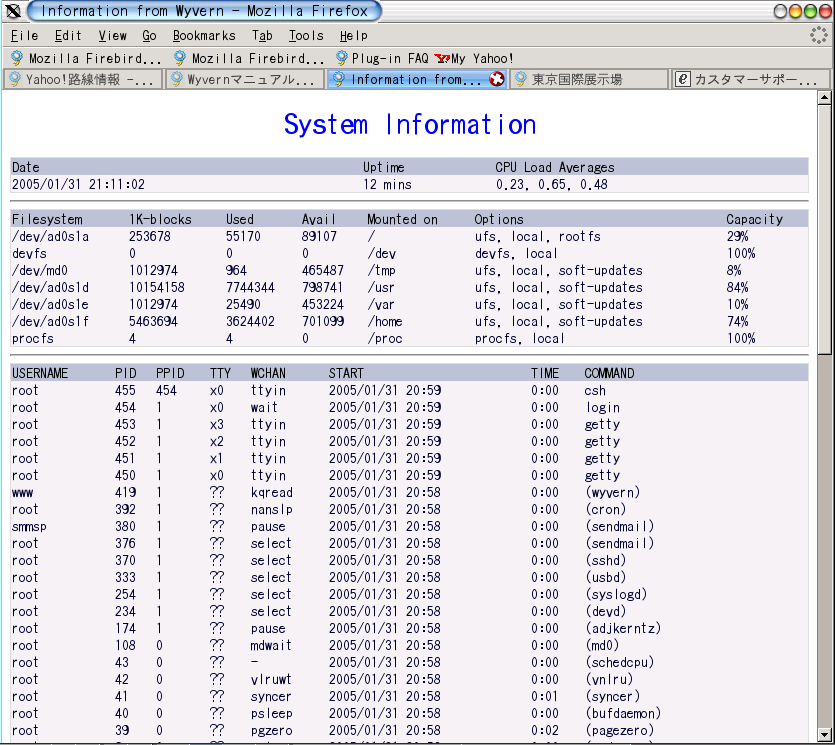Select the (adjkerntz) command entry
Viewport: 835px width, 745px height.
click(623, 629)
